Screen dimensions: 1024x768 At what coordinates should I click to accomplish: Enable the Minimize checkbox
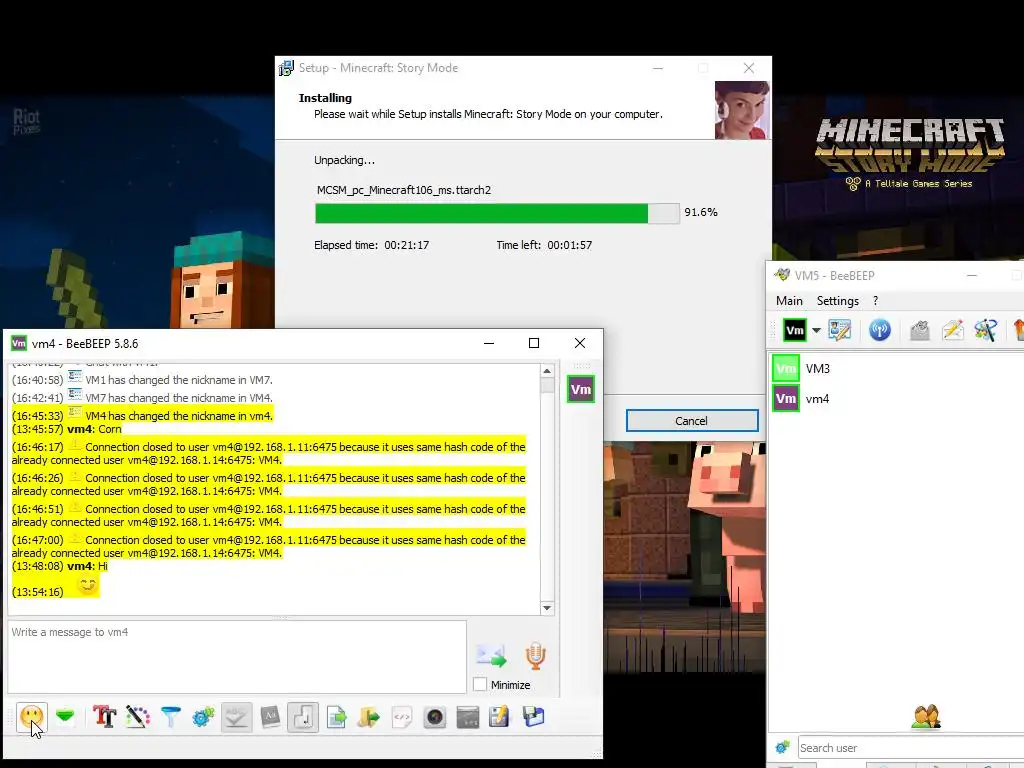480,684
